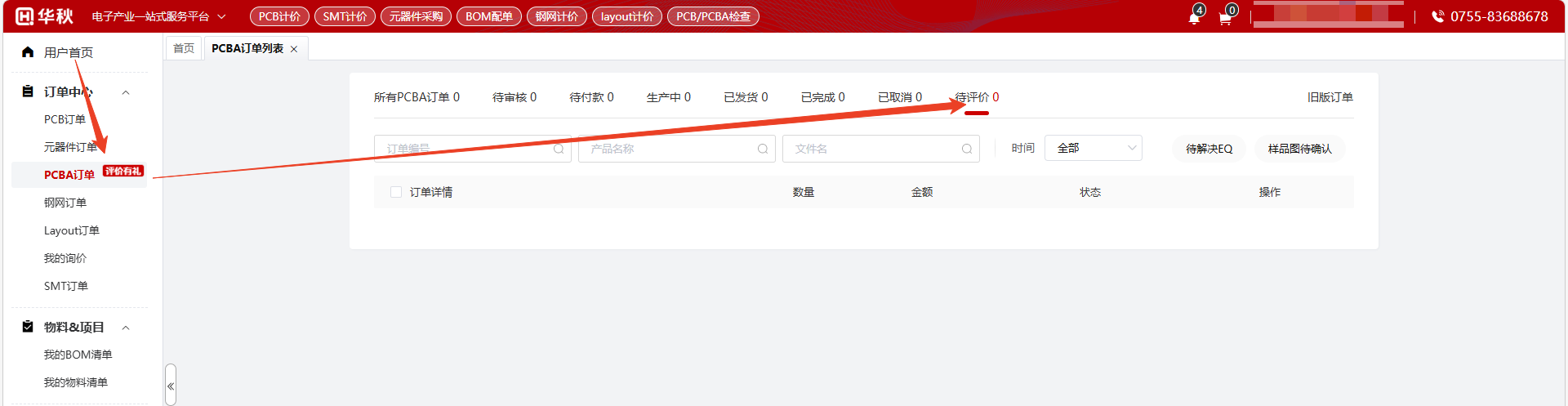Click the 华秋 logo
The width and height of the screenshot is (1568, 406).
tap(44, 16)
